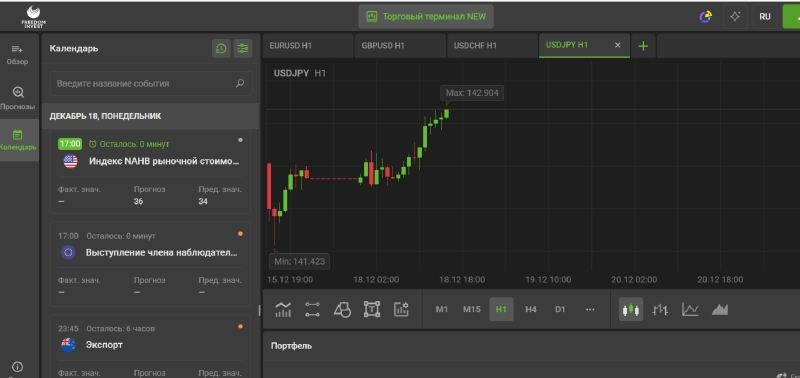
Task: Click the EU flag icon on speech event
Action: coord(68,253)
